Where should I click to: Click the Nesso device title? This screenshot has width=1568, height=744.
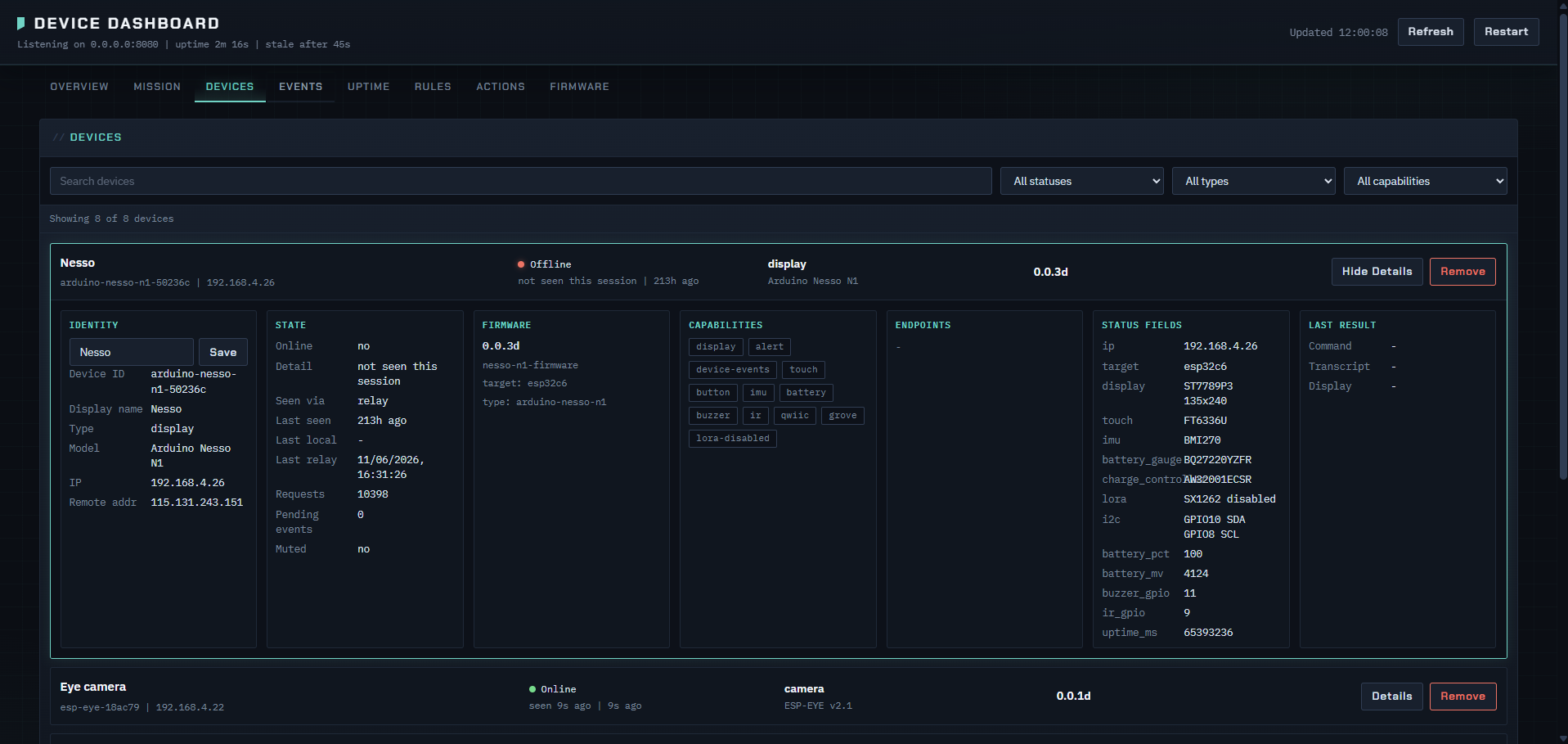coord(78,263)
